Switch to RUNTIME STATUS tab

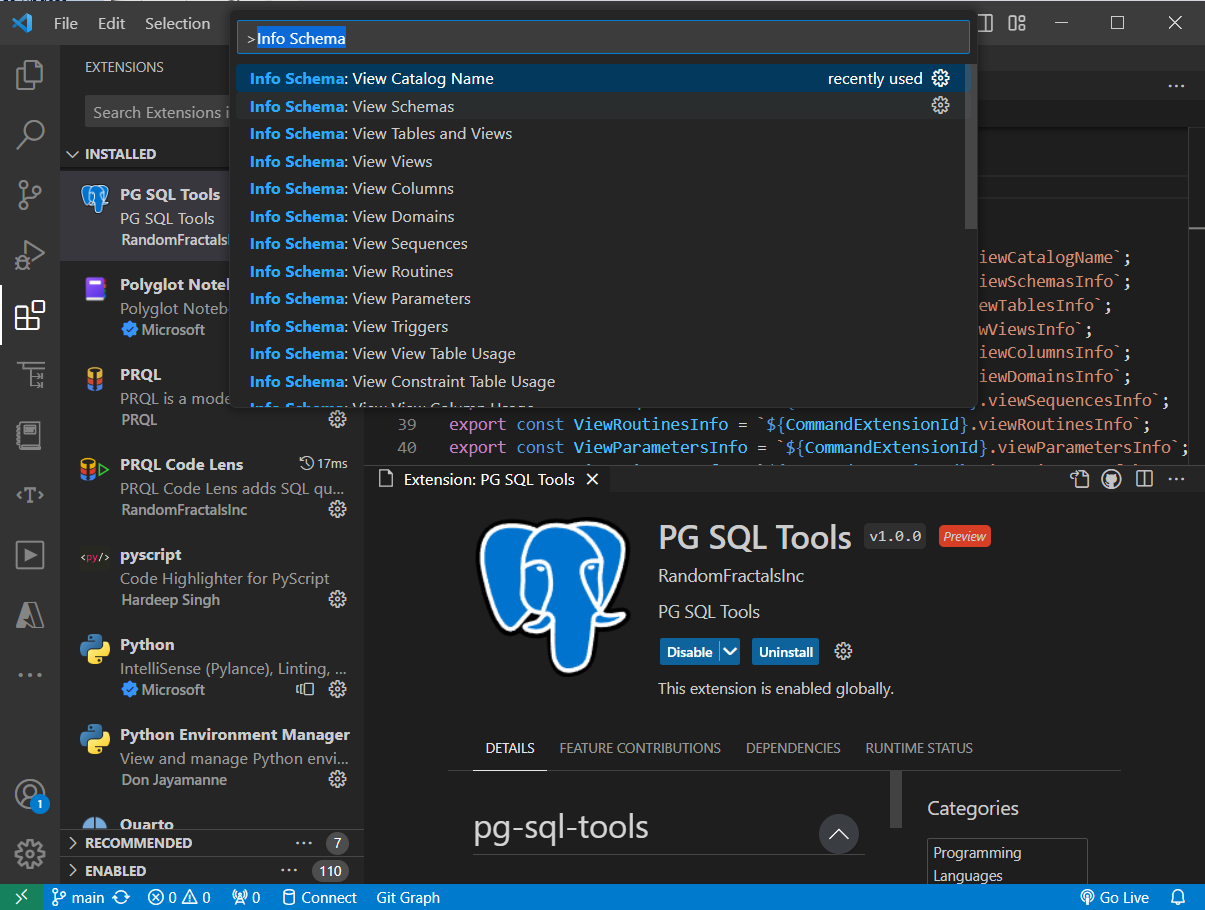(919, 748)
